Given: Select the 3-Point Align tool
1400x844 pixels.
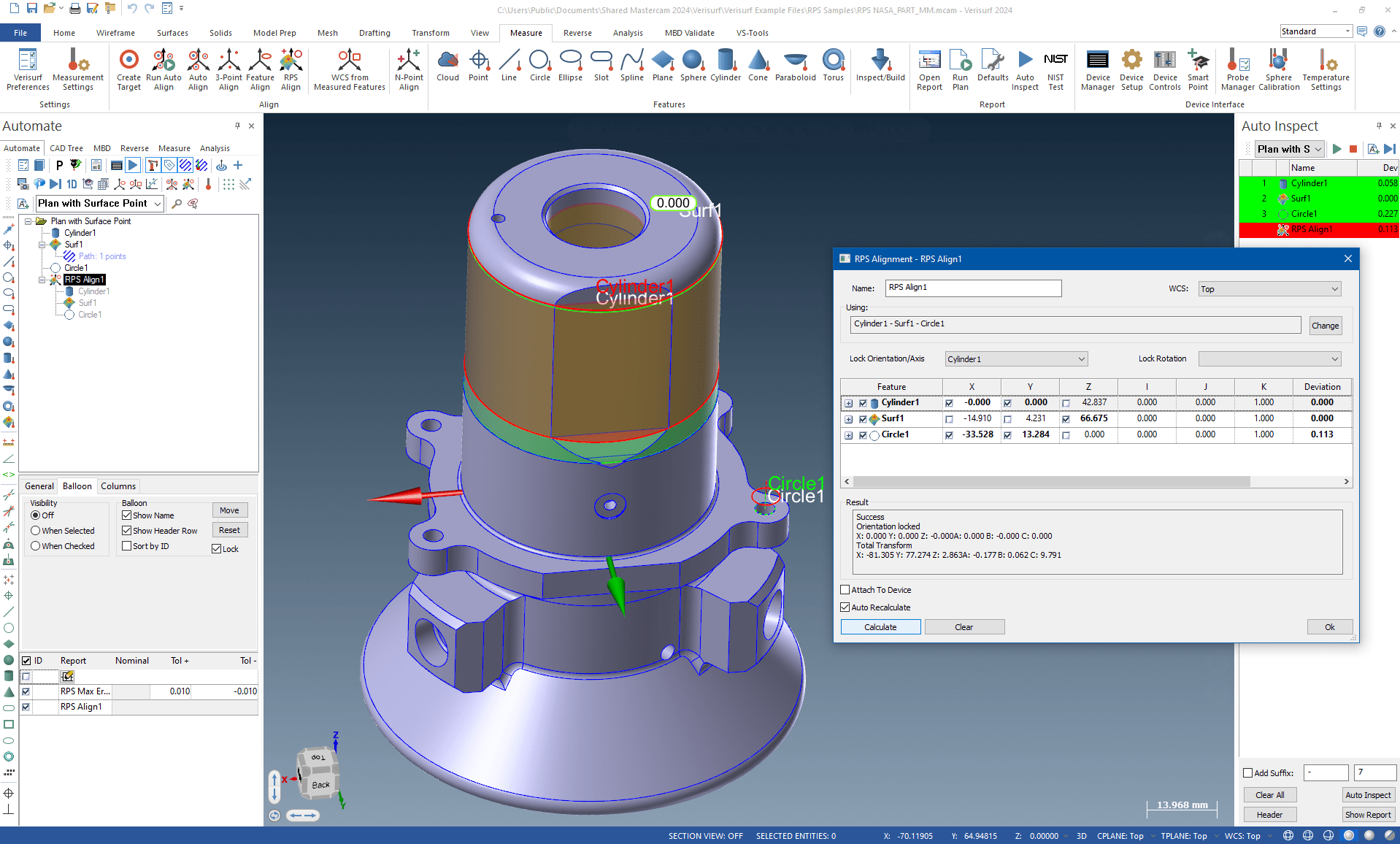Looking at the screenshot, I should coord(228,70).
